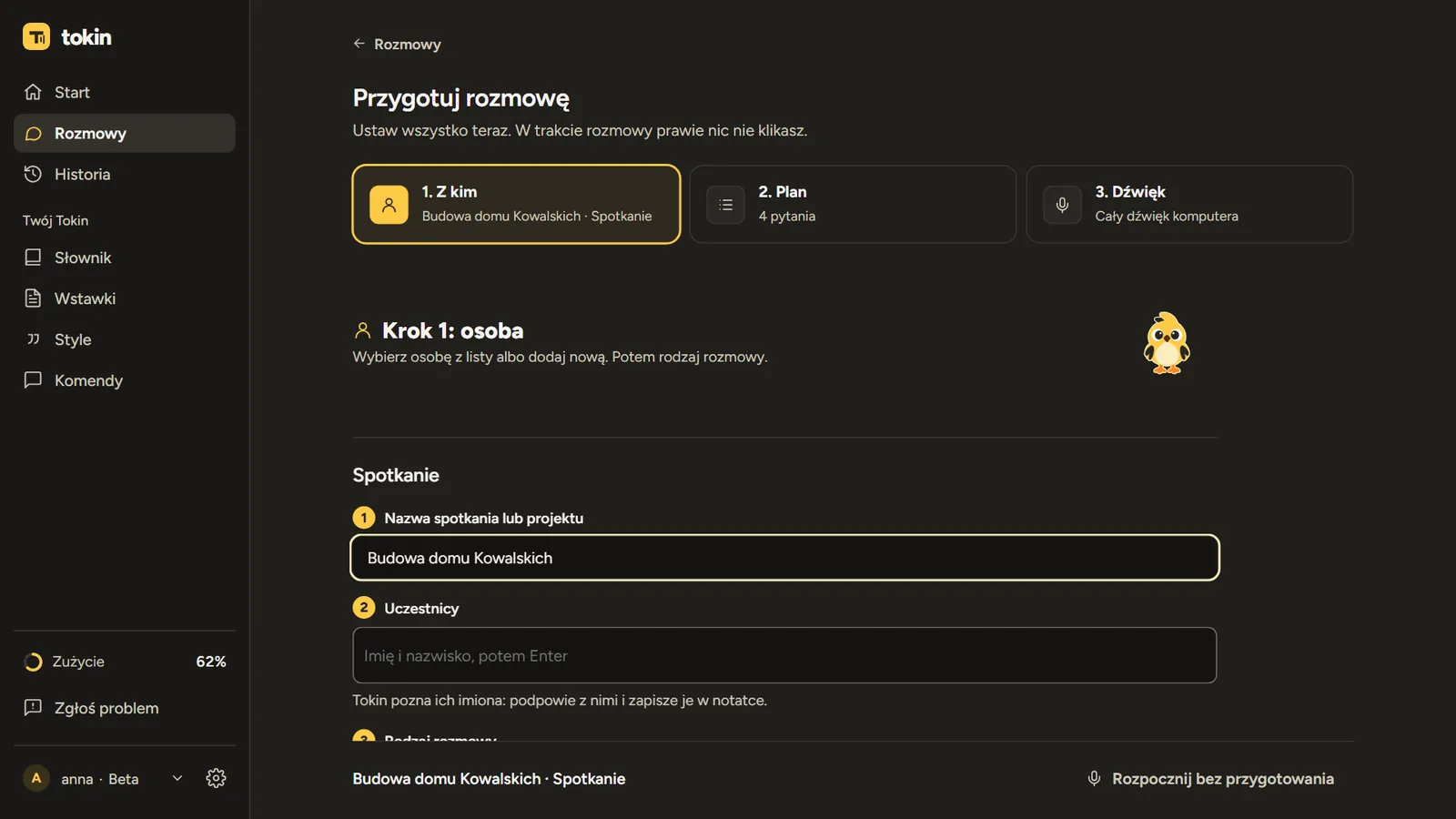The image size is (1456, 819).
Task: Open the Komendy section
Action: point(125,380)
